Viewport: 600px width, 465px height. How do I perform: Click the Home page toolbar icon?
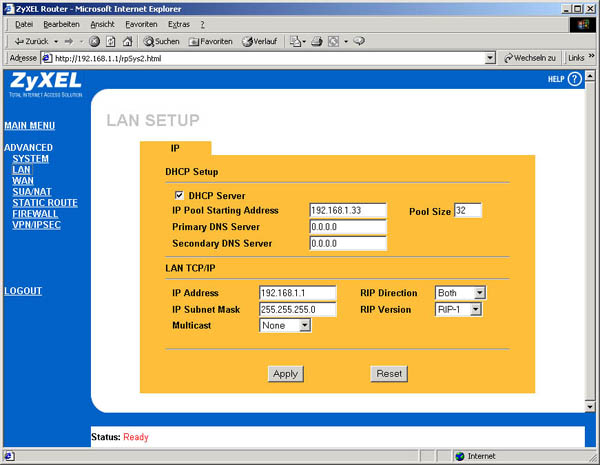pos(128,41)
